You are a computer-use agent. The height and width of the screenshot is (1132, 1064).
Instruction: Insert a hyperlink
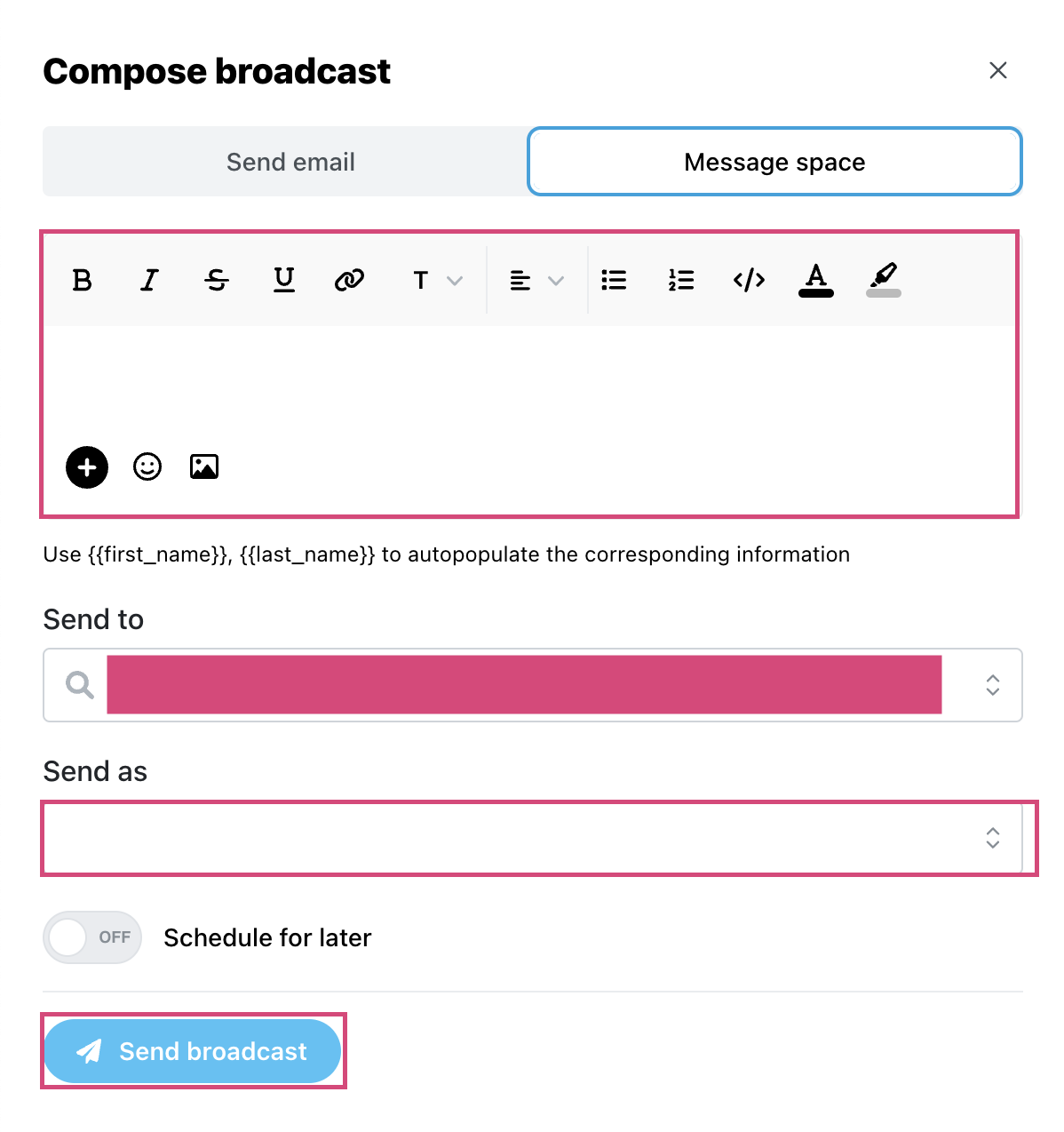349,281
